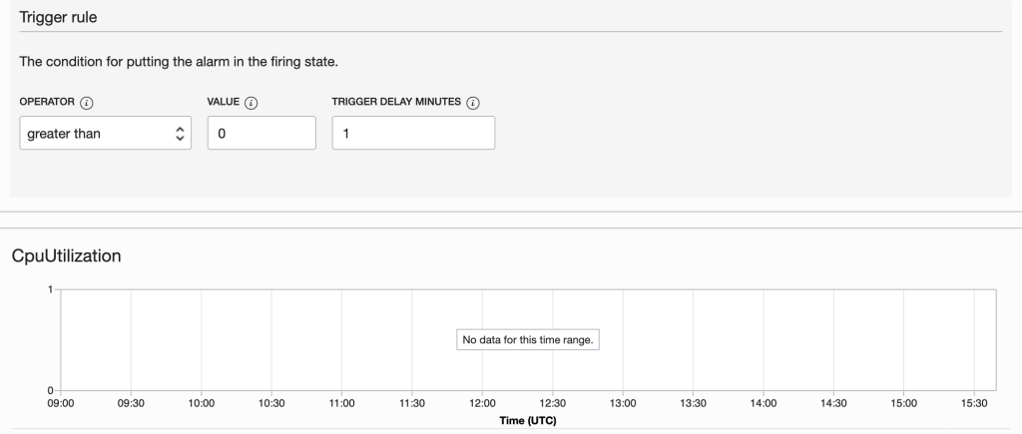The image size is (1022, 434).
Task: Open the TRIGGER DELAY MINUTES info tooltip icon
Action: point(473,102)
